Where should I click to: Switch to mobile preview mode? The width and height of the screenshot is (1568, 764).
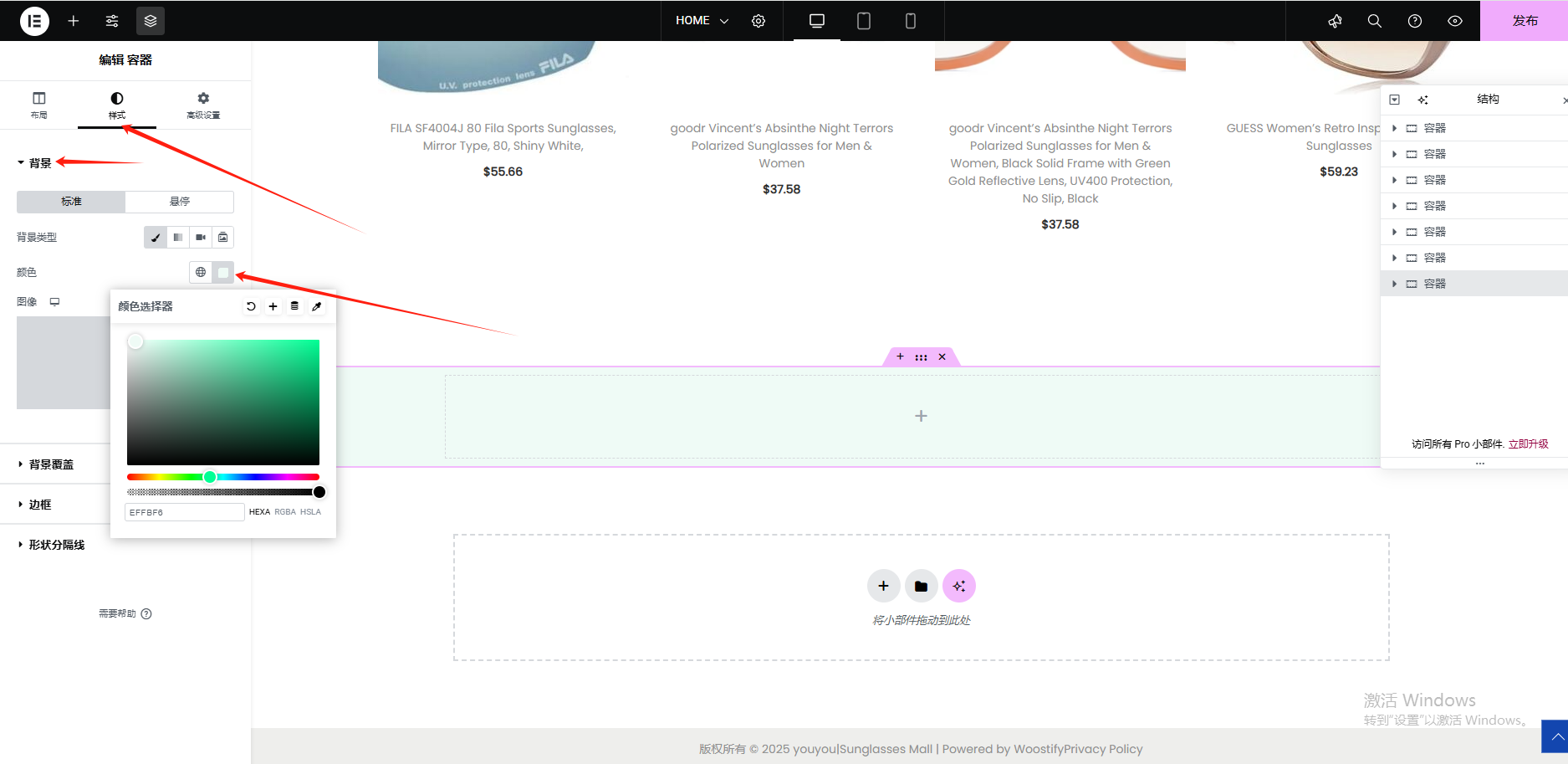pos(911,21)
